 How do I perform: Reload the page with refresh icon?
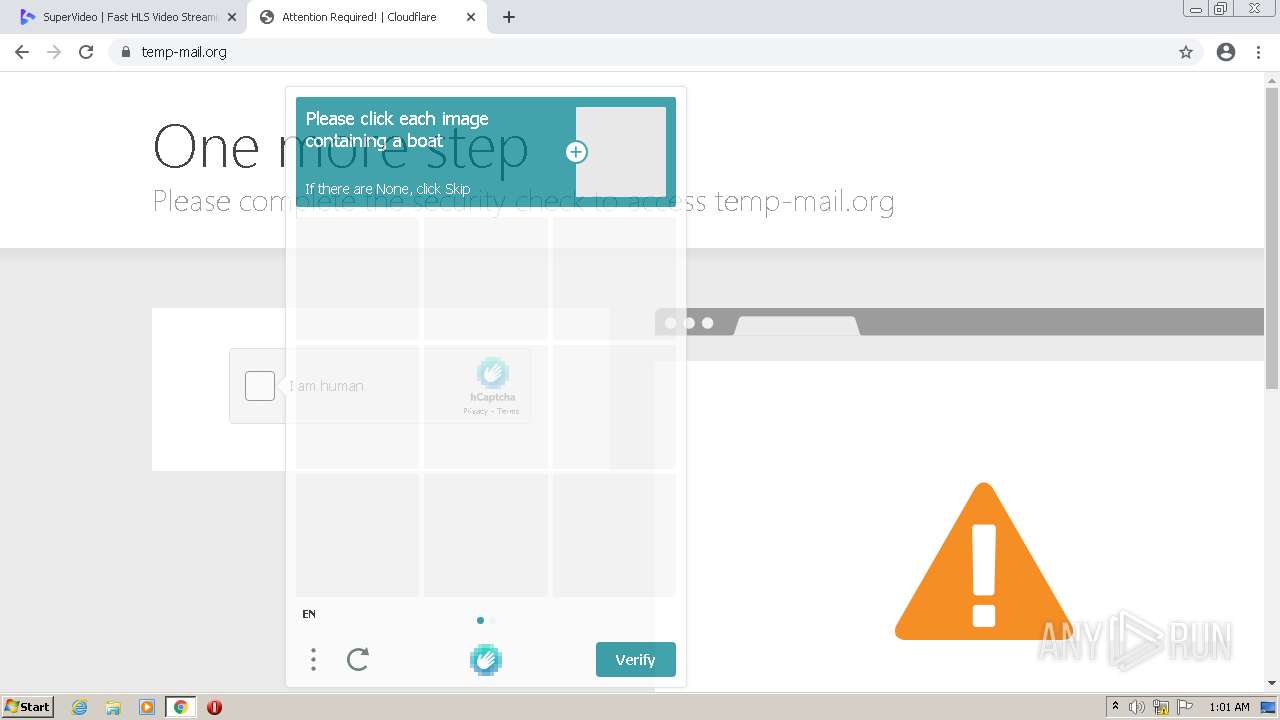point(86,52)
